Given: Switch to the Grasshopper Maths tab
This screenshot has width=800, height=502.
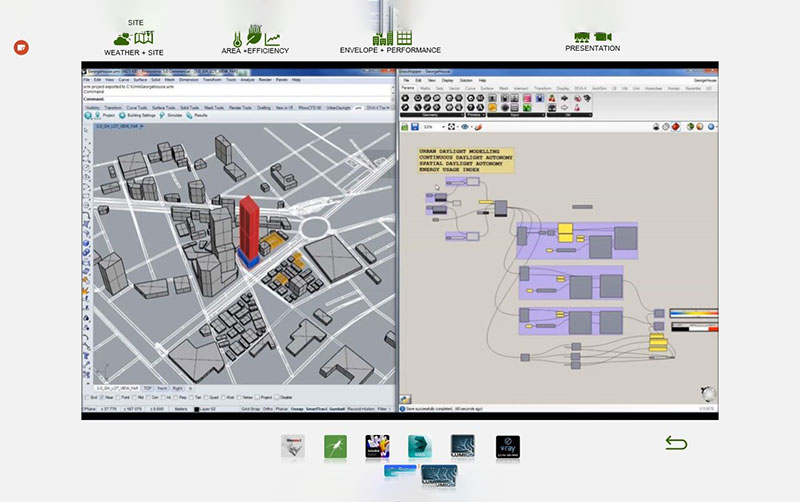Looking at the screenshot, I should coord(427,88).
